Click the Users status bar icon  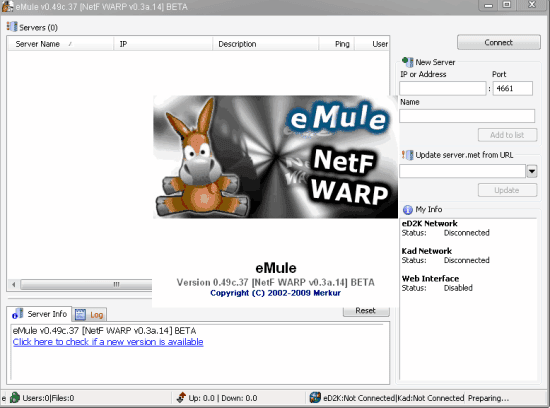point(15,397)
